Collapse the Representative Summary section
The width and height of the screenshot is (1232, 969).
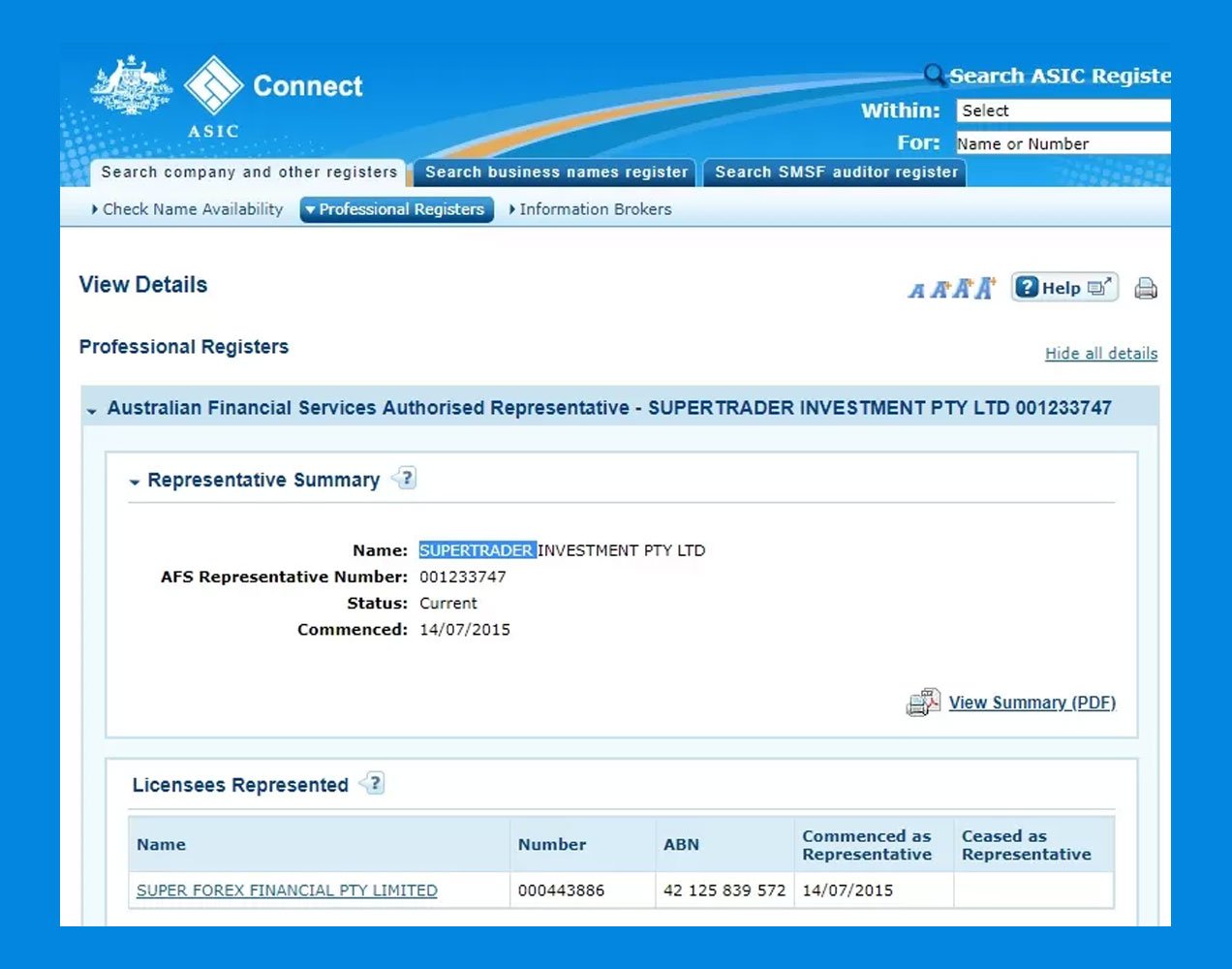[135, 482]
